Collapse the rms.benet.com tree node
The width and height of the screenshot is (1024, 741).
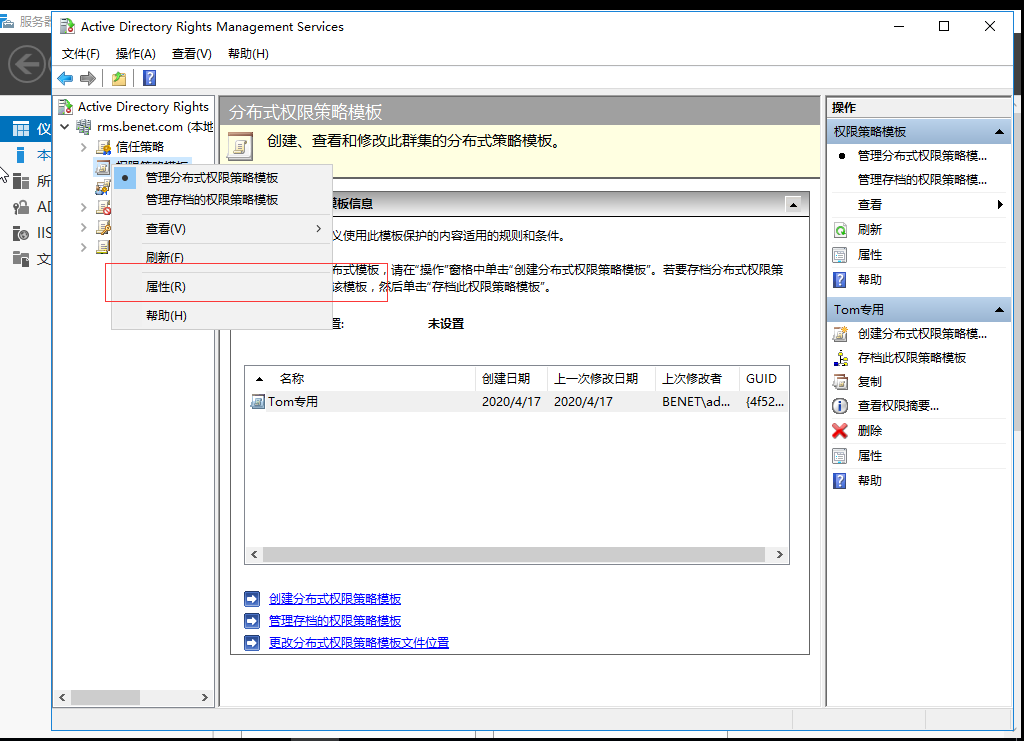tap(65, 127)
